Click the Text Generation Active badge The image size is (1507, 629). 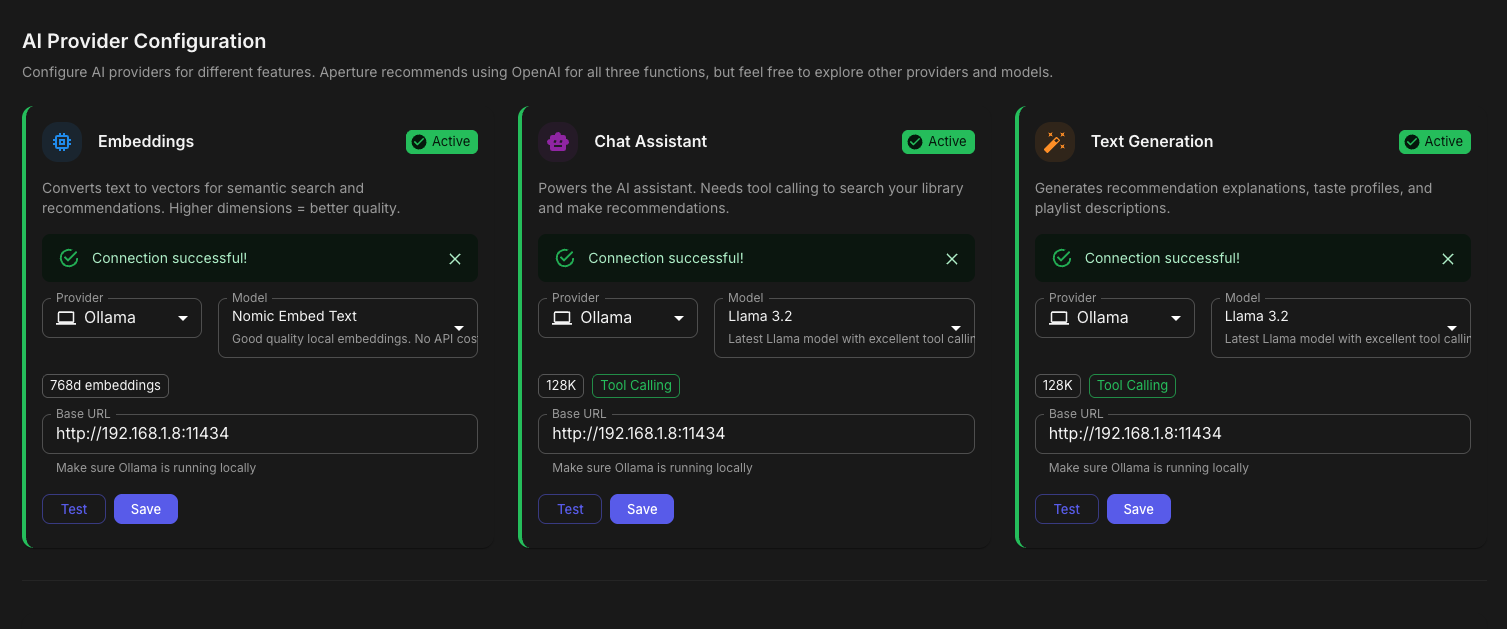pyautogui.click(x=1434, y=142)
